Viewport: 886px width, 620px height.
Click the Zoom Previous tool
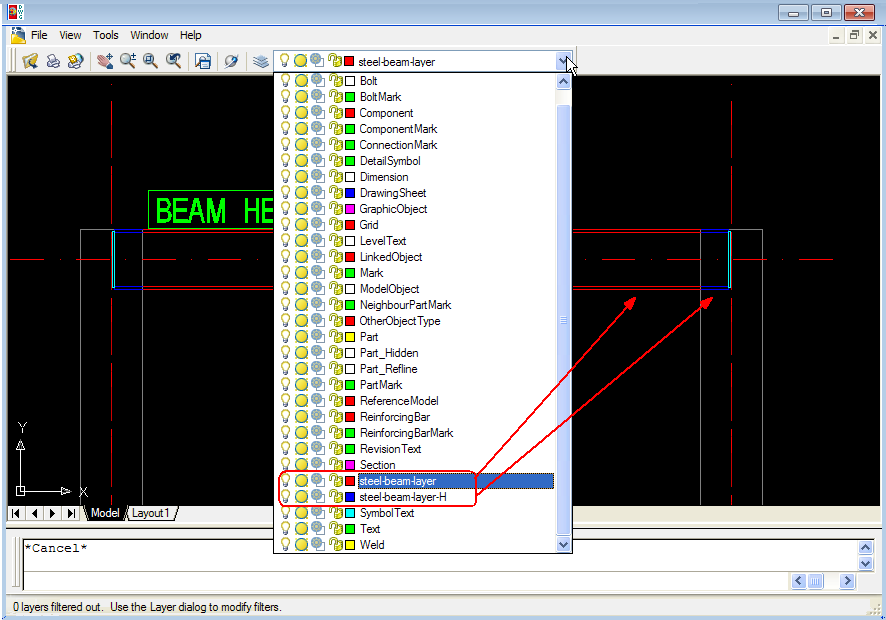(172, 60)
